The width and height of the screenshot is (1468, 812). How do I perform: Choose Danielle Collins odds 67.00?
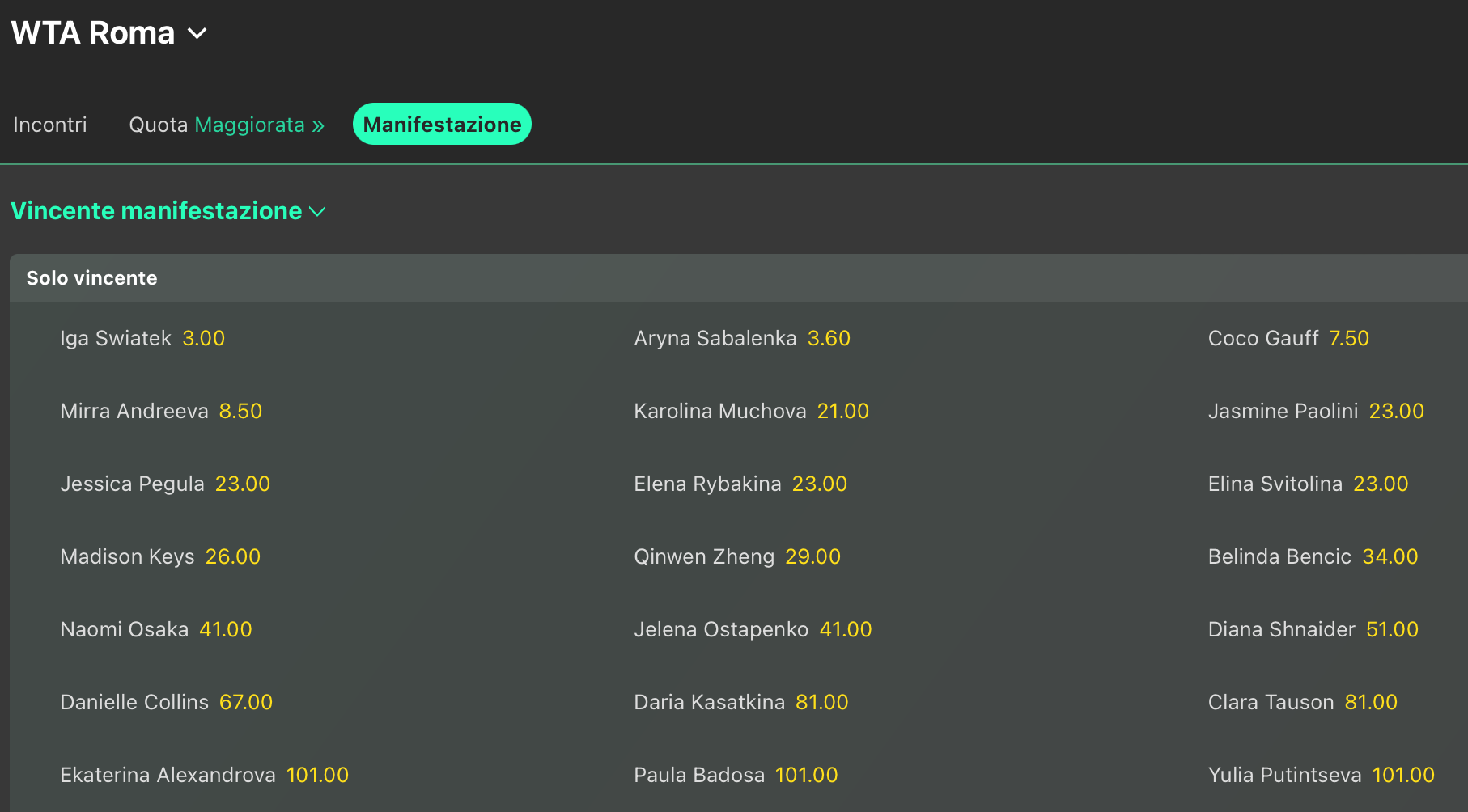pyautogui.click(x=245, y=702)
